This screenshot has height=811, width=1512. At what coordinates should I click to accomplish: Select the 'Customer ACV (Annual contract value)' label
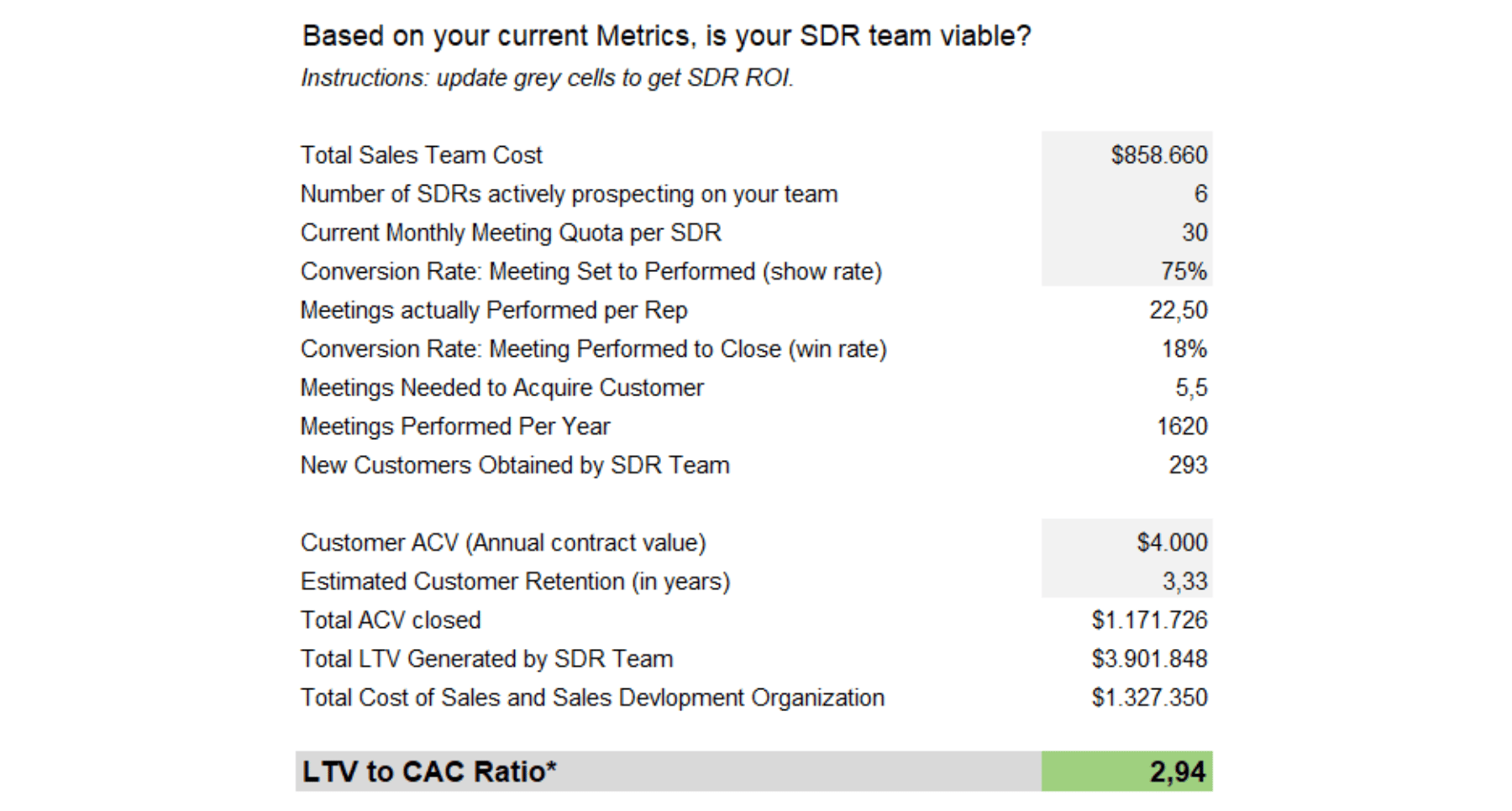502,542
